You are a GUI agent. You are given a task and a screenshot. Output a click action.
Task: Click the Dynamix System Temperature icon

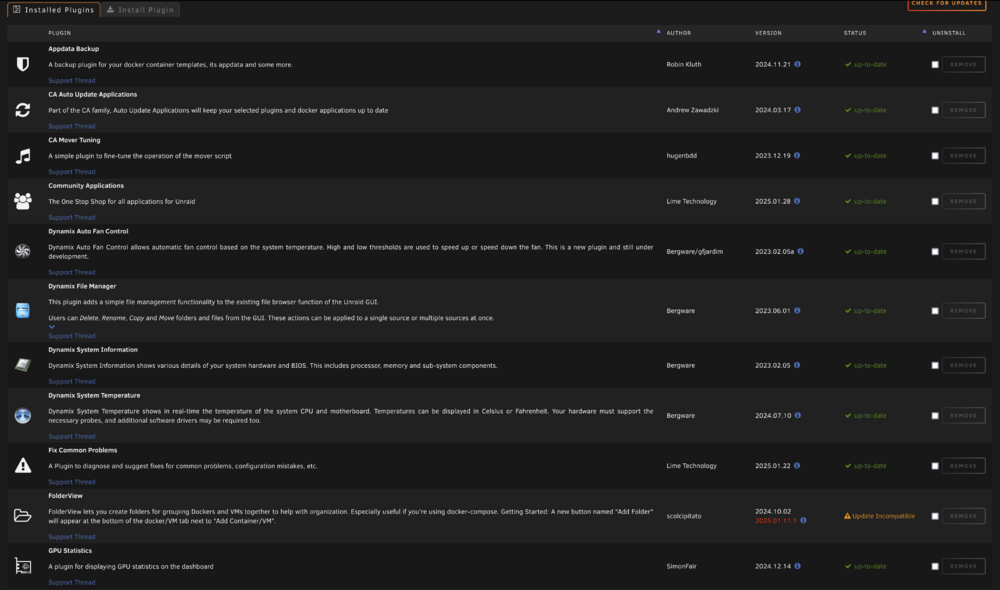pos(23,415)
